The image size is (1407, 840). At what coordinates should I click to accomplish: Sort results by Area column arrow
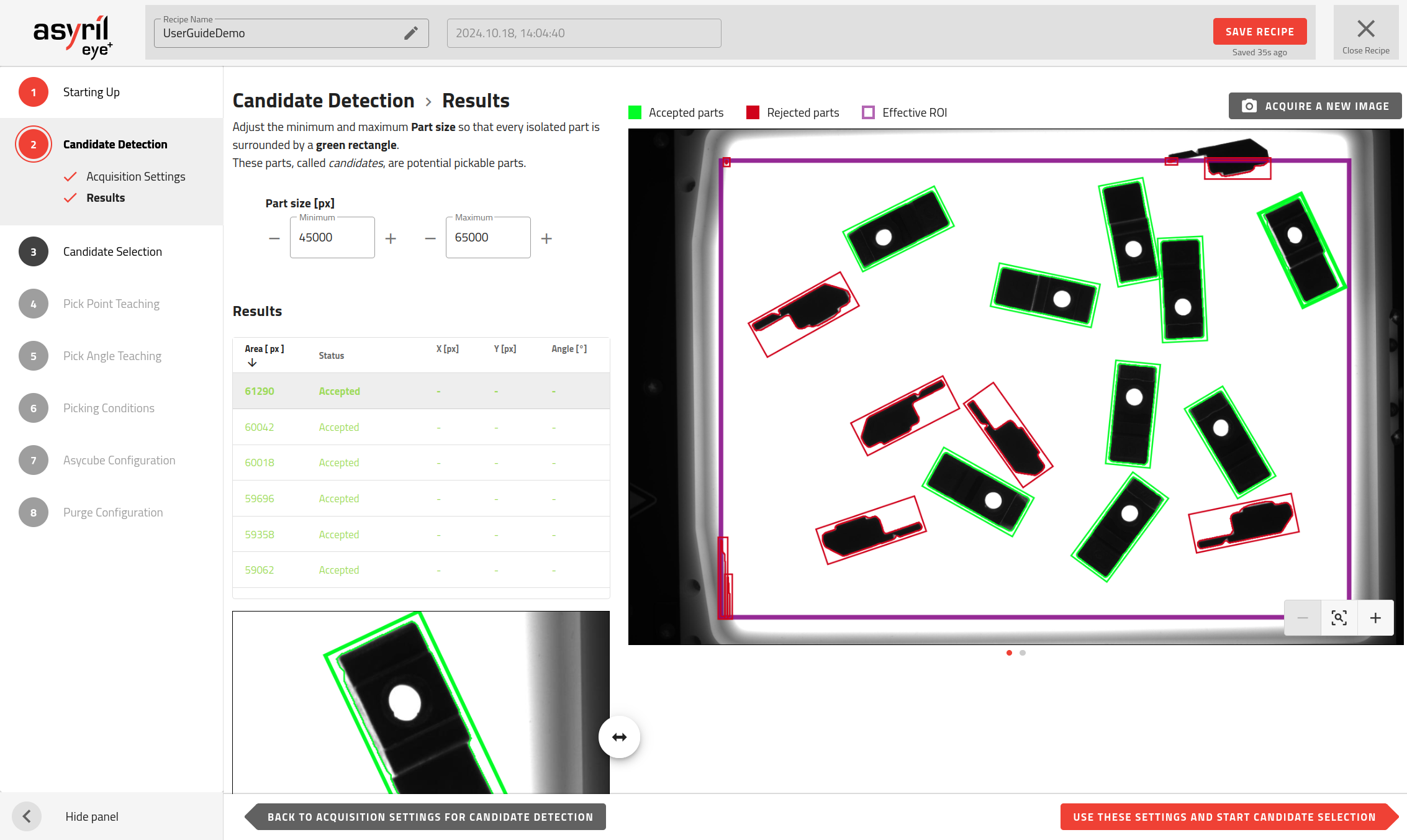(x=252, y=363)
